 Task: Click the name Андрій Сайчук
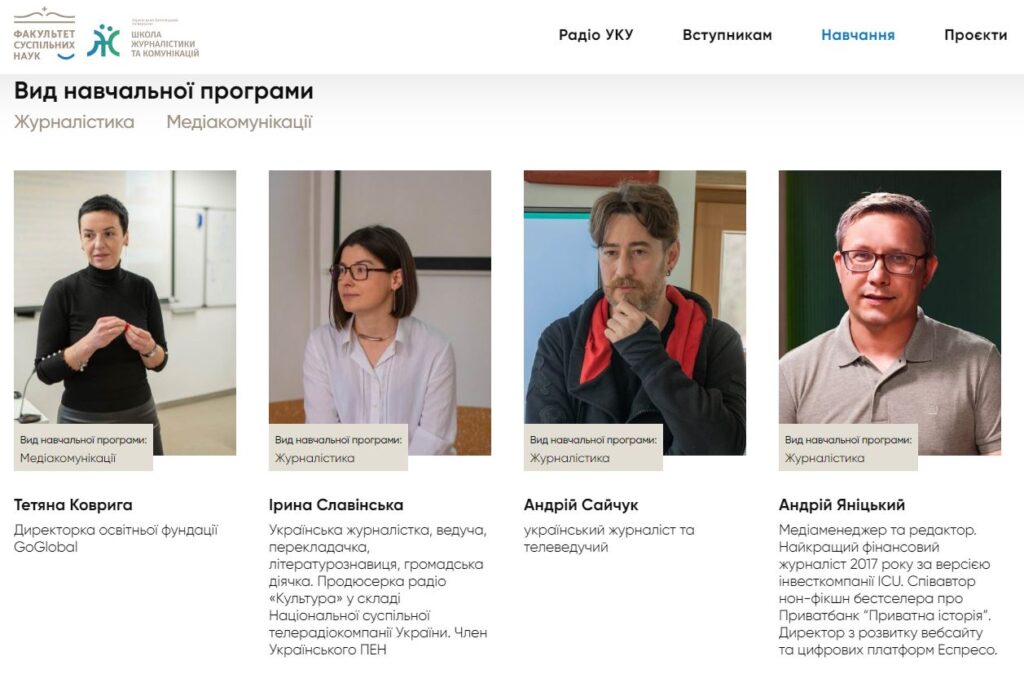coord(581,505)
